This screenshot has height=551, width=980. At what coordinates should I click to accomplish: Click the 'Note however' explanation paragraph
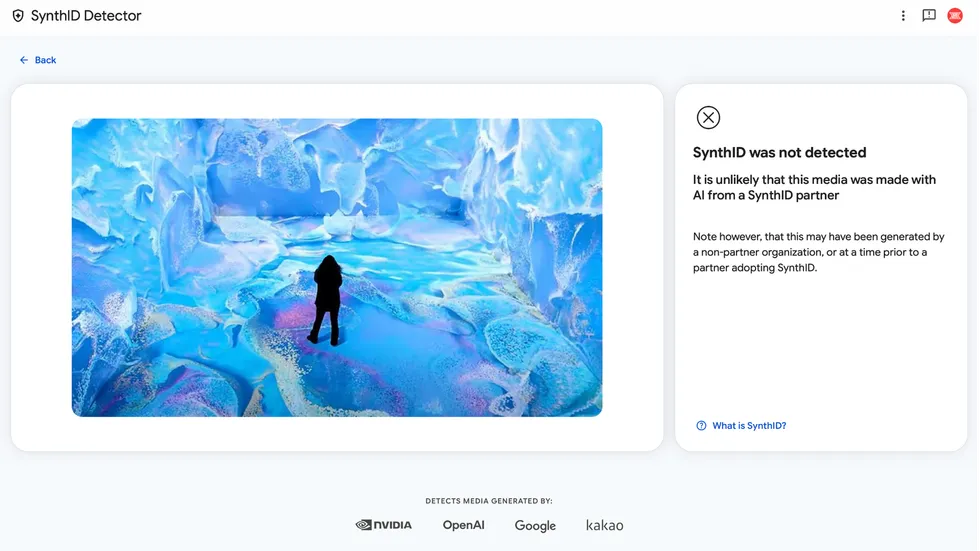click(x=818, y=252)
